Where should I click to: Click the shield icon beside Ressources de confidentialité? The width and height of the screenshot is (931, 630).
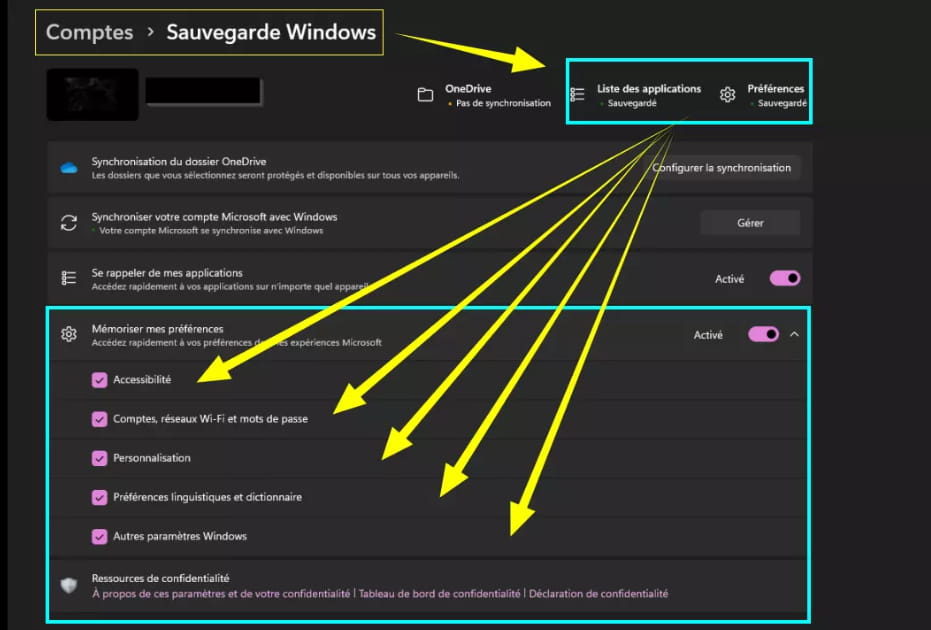click(69, 585)
